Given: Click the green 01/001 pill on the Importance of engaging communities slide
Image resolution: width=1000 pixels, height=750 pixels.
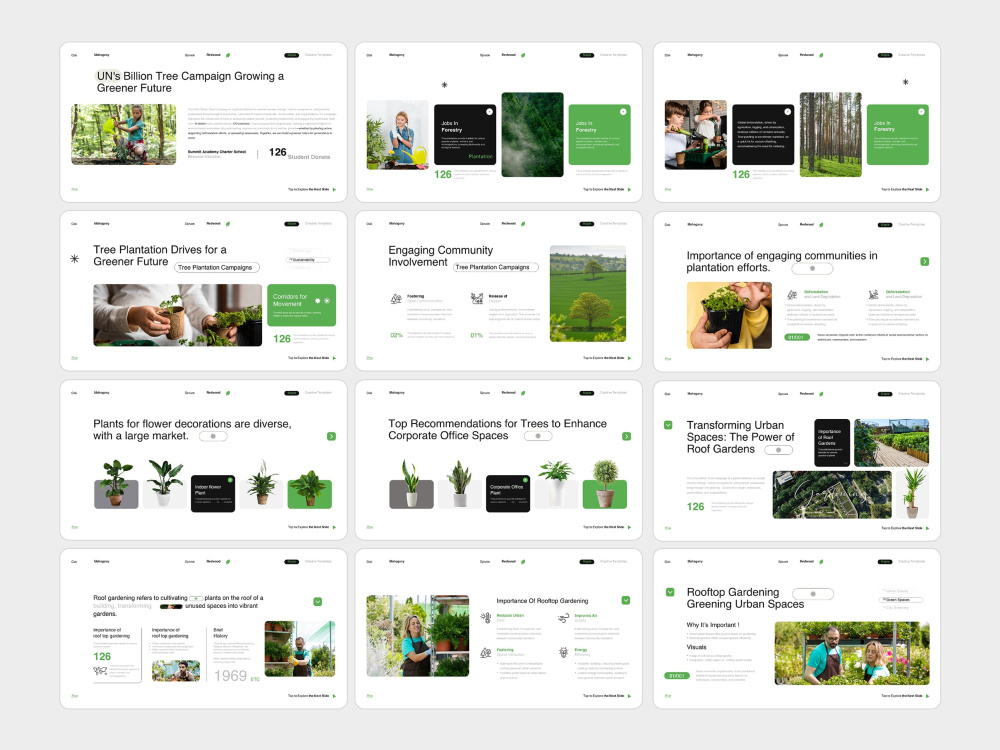Looking at the screenshot, I should click(797, 337).
